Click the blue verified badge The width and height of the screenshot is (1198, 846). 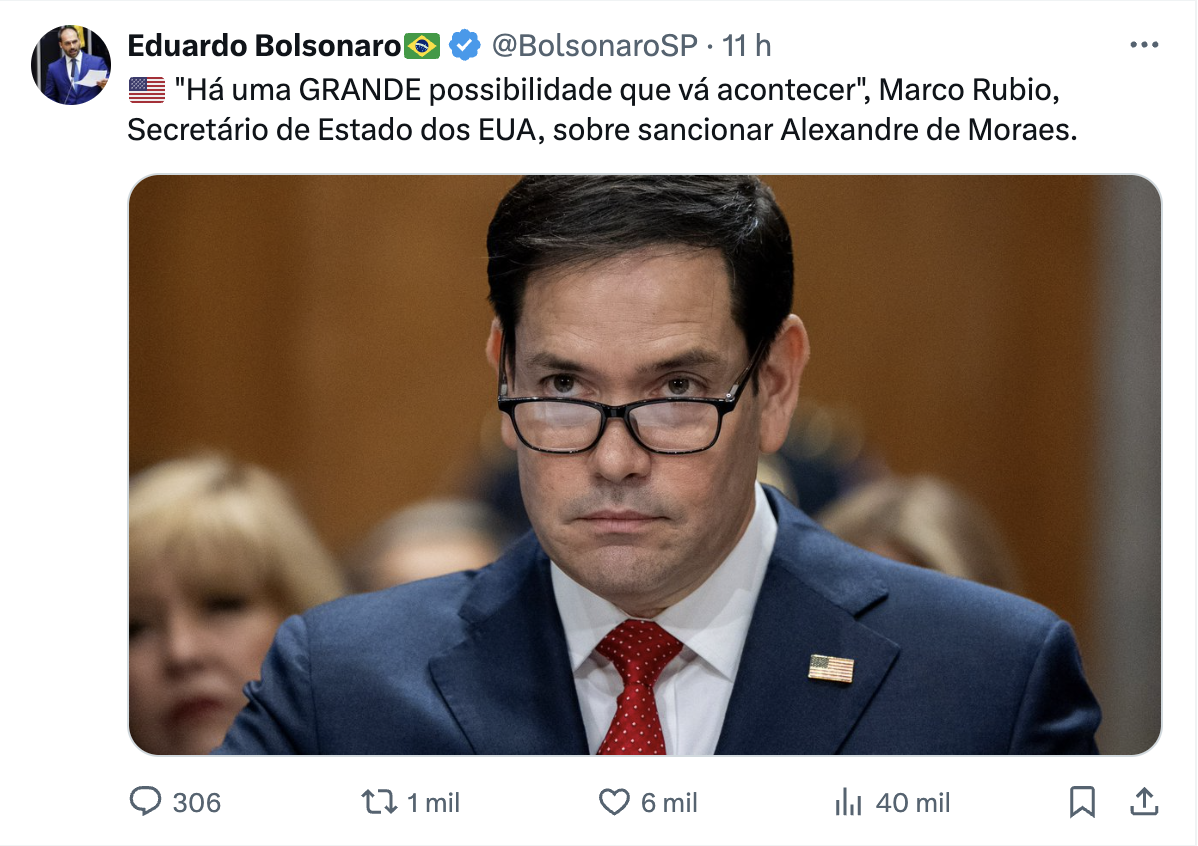click(464, 45)
